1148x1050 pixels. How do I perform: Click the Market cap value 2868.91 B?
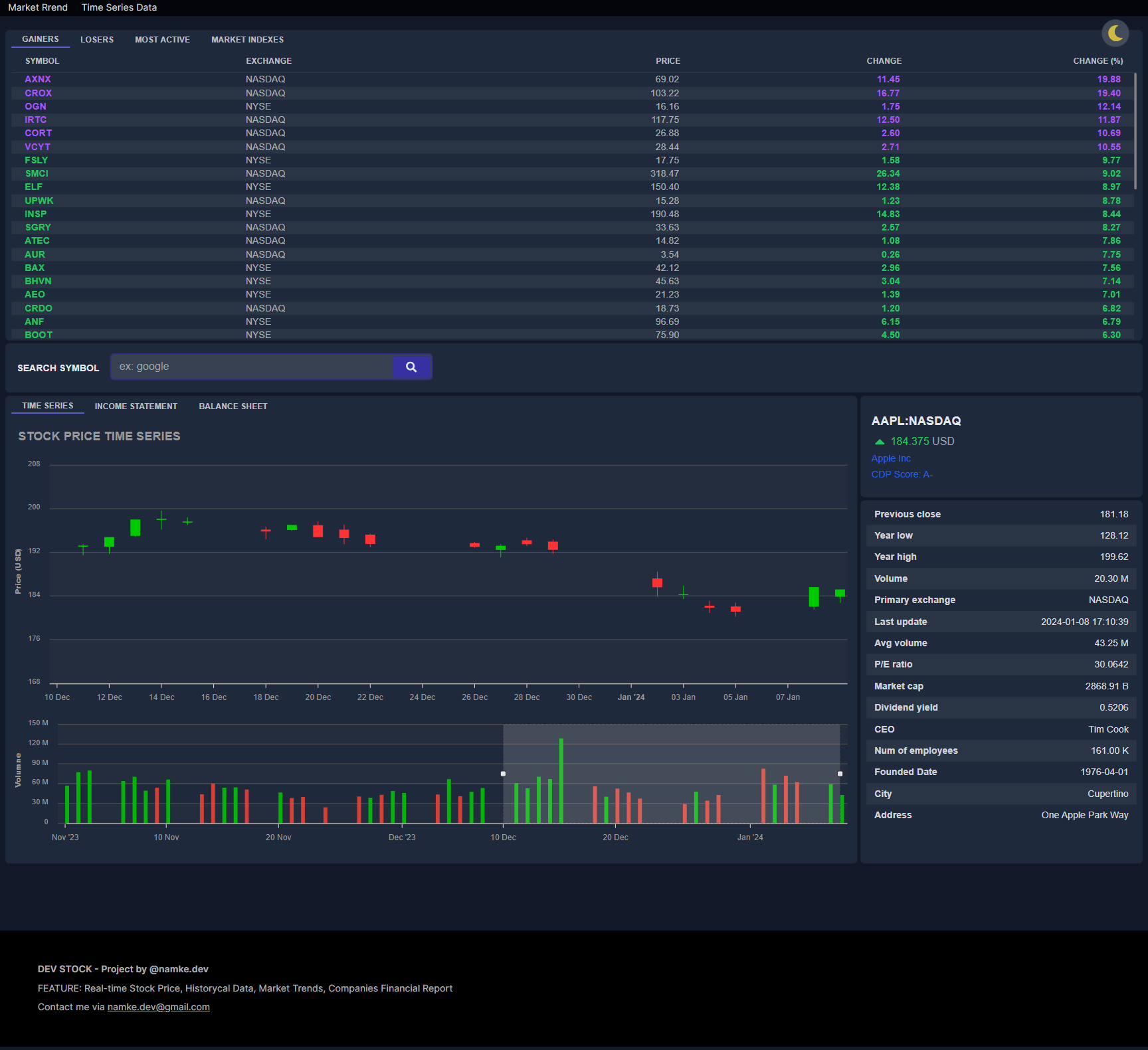(x=1107, y=686)
